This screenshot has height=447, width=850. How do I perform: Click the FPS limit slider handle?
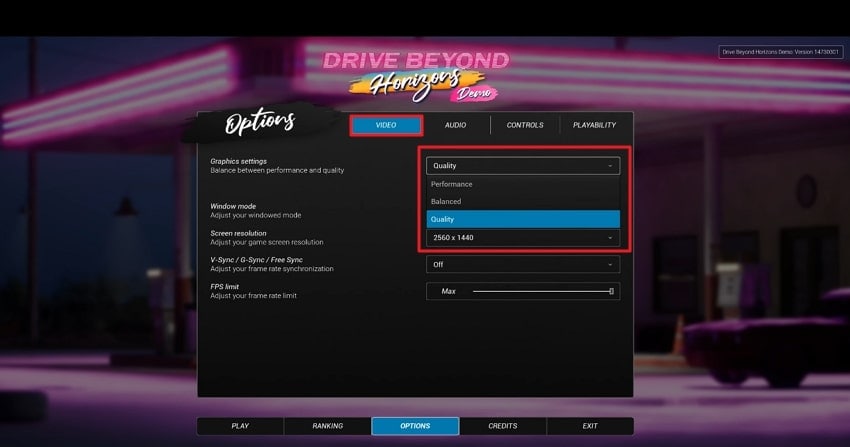(611, 291)
